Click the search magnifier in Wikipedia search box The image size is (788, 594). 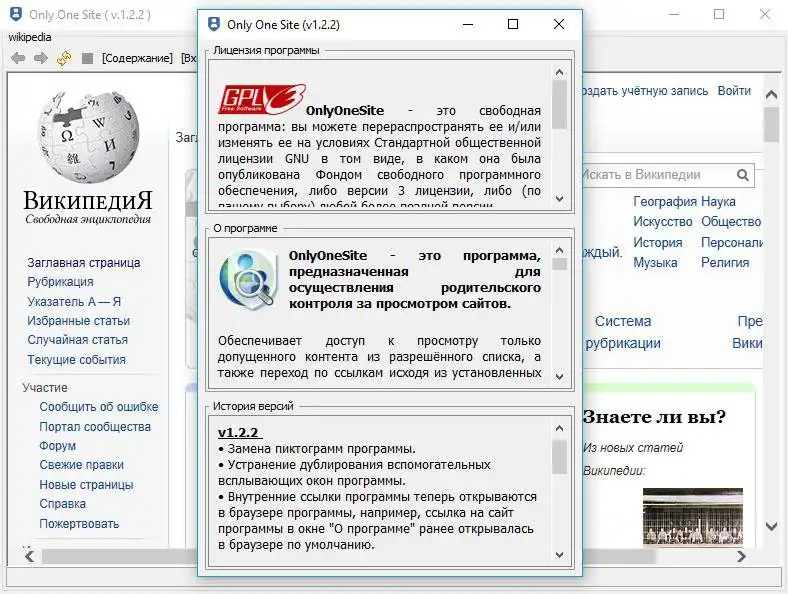[x=743, y=175]
